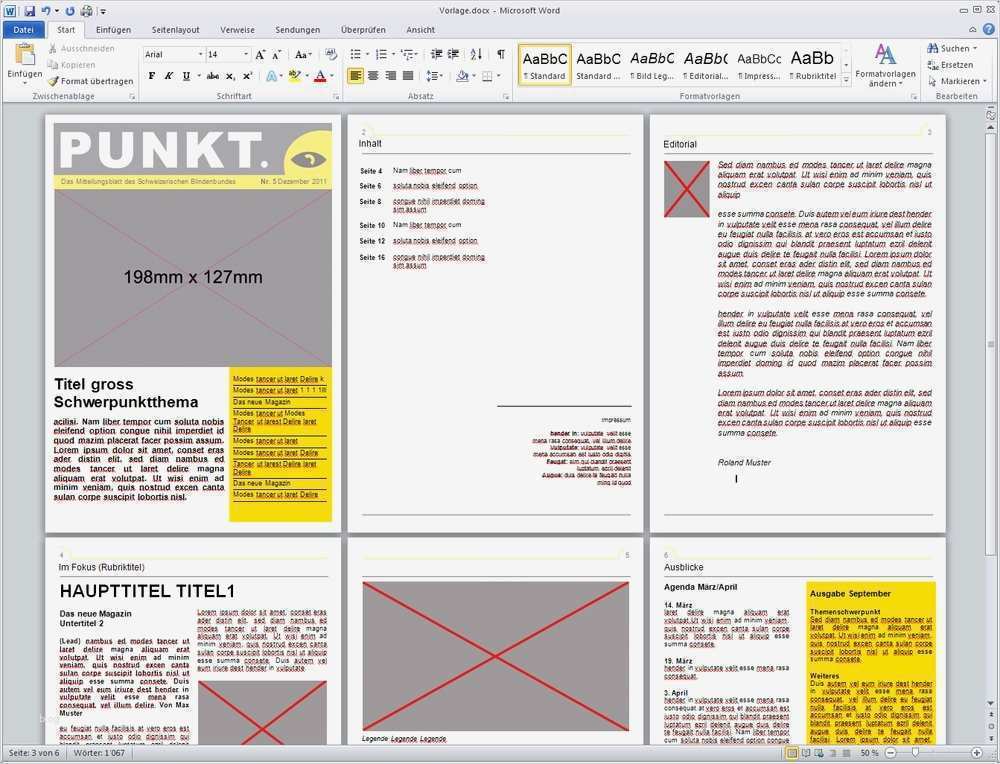The height and width of the screenshot is (764, 1000).
Task: Open the Suchen dropdown arrow
Action: point(975,48)
